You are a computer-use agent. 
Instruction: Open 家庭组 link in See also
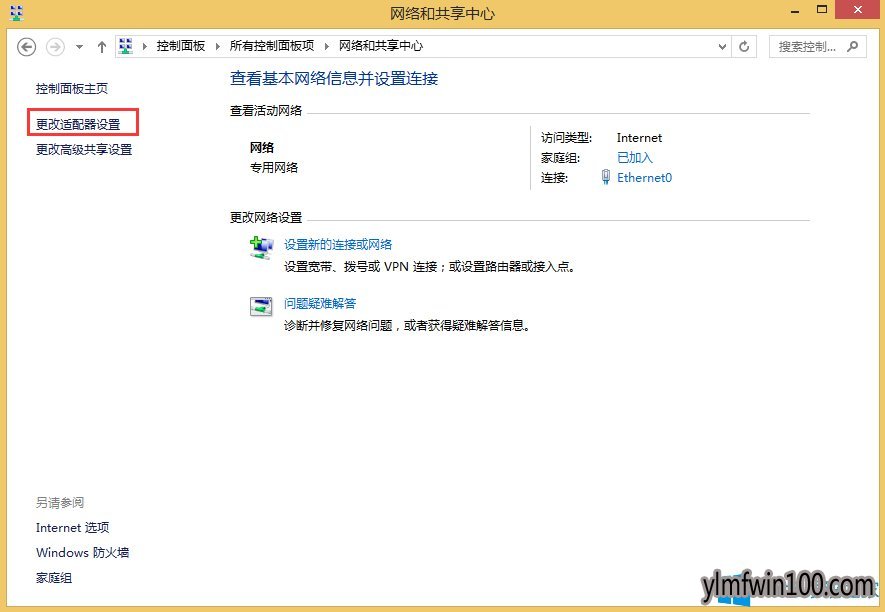(x=54, y=578)
